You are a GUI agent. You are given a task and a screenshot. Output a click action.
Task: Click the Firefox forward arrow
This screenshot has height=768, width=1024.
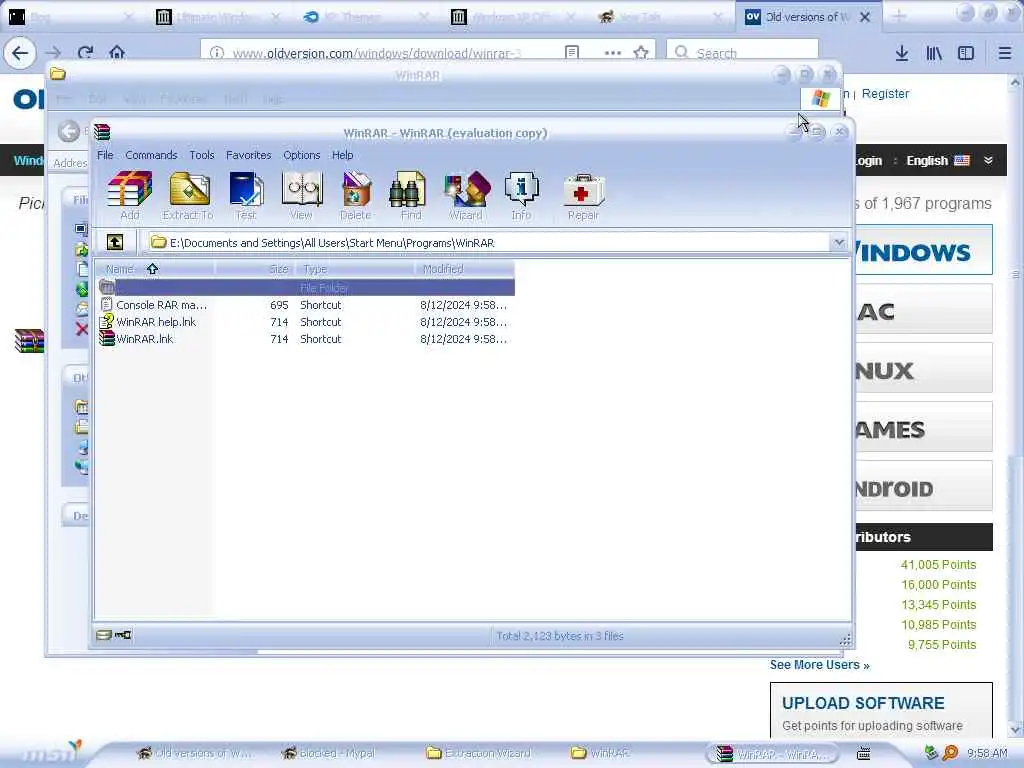pyautogui.click(x=53, y=52)
